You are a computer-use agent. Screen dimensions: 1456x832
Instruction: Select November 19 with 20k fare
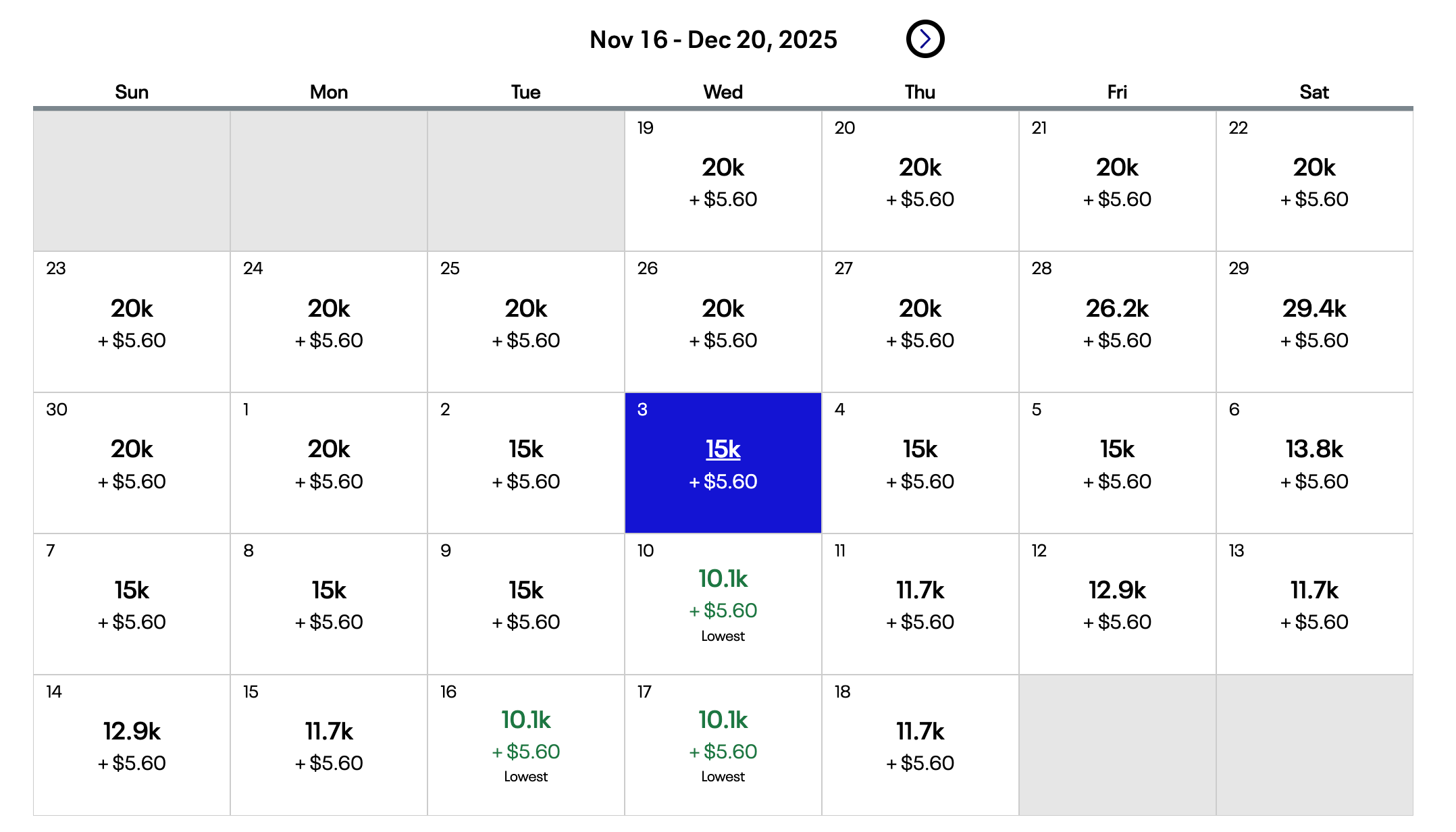[x=723, y=180]
